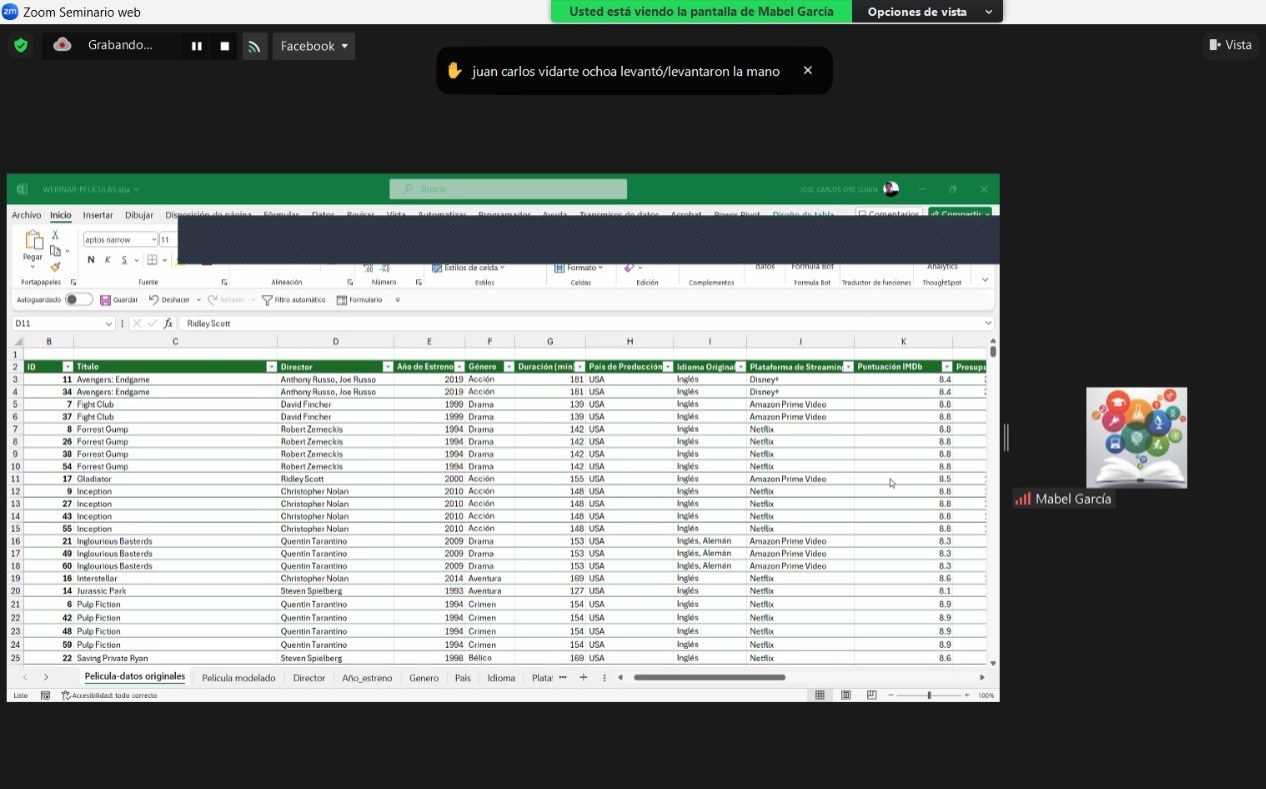Open Opciones de vista menu
Viewport: 1266px width, 789px height.
tap(928, 12)
